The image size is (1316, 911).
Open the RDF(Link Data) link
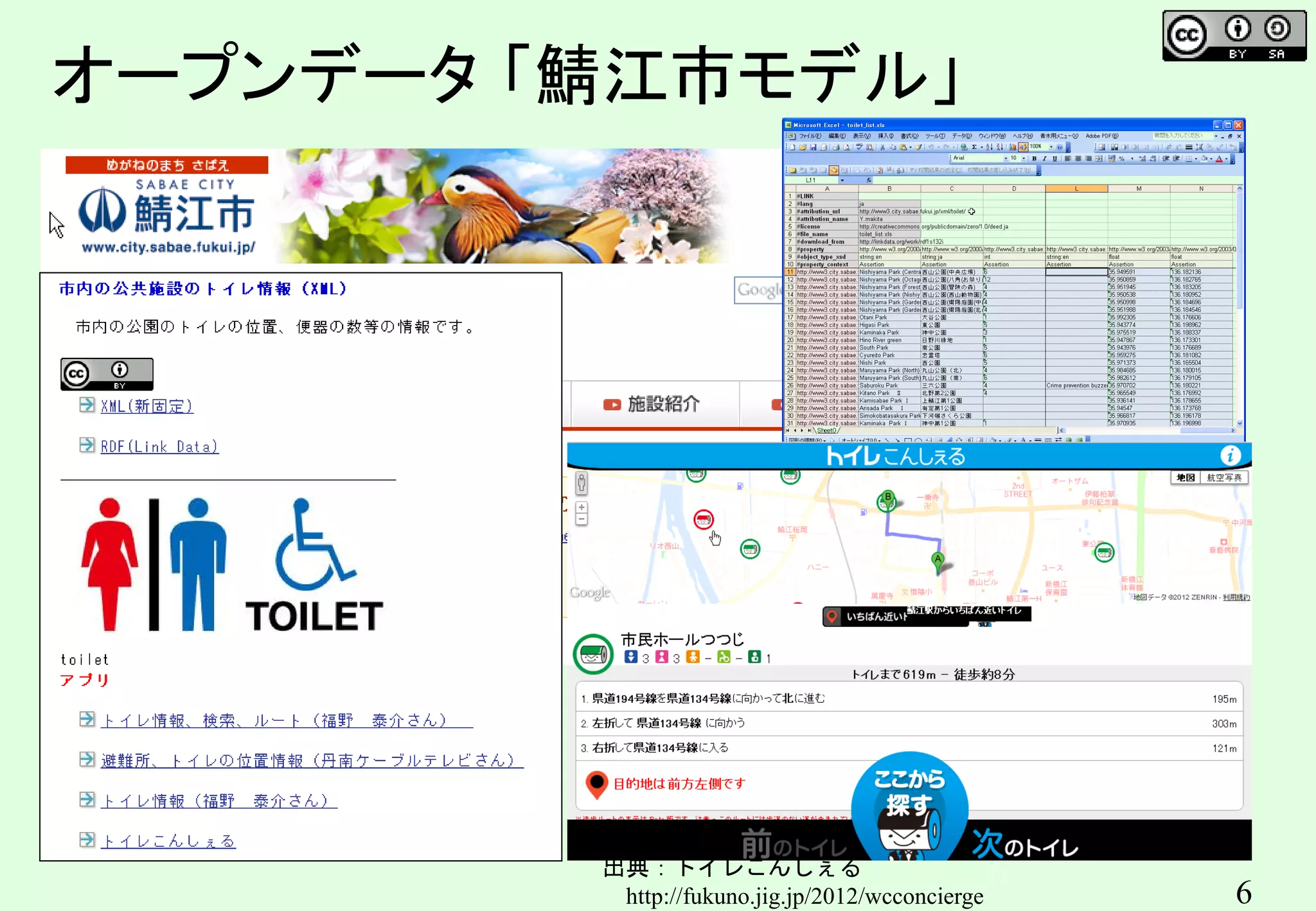click(x=159, y=447)
